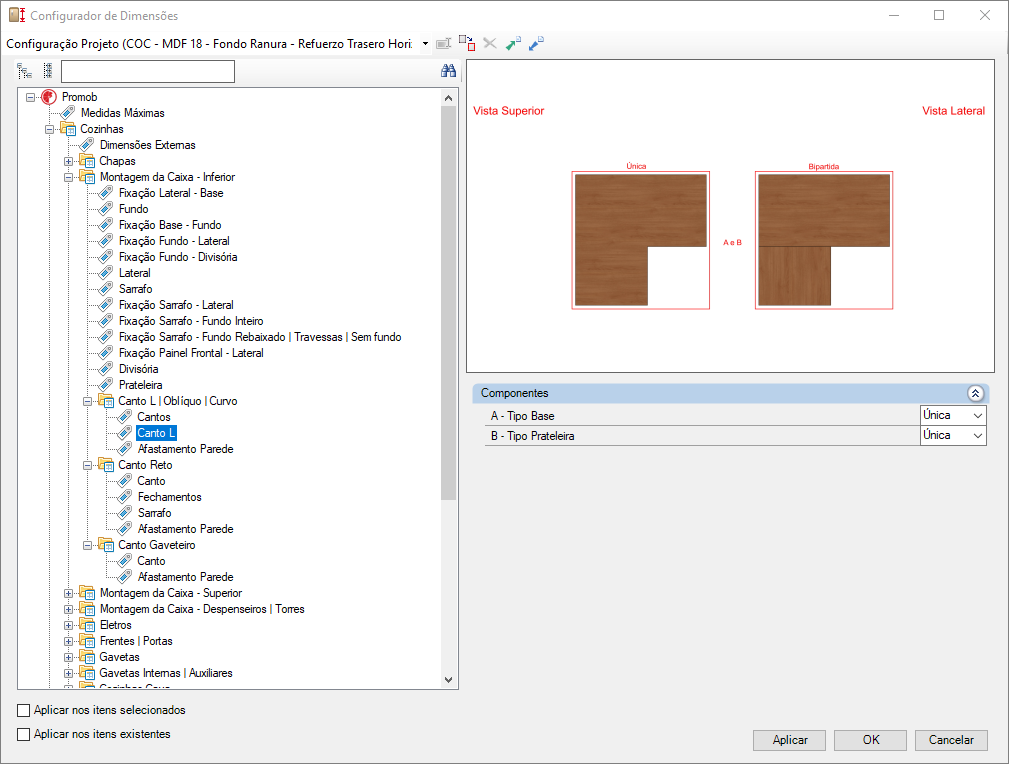Select the 'Fundo' tree item

point(134,209)
